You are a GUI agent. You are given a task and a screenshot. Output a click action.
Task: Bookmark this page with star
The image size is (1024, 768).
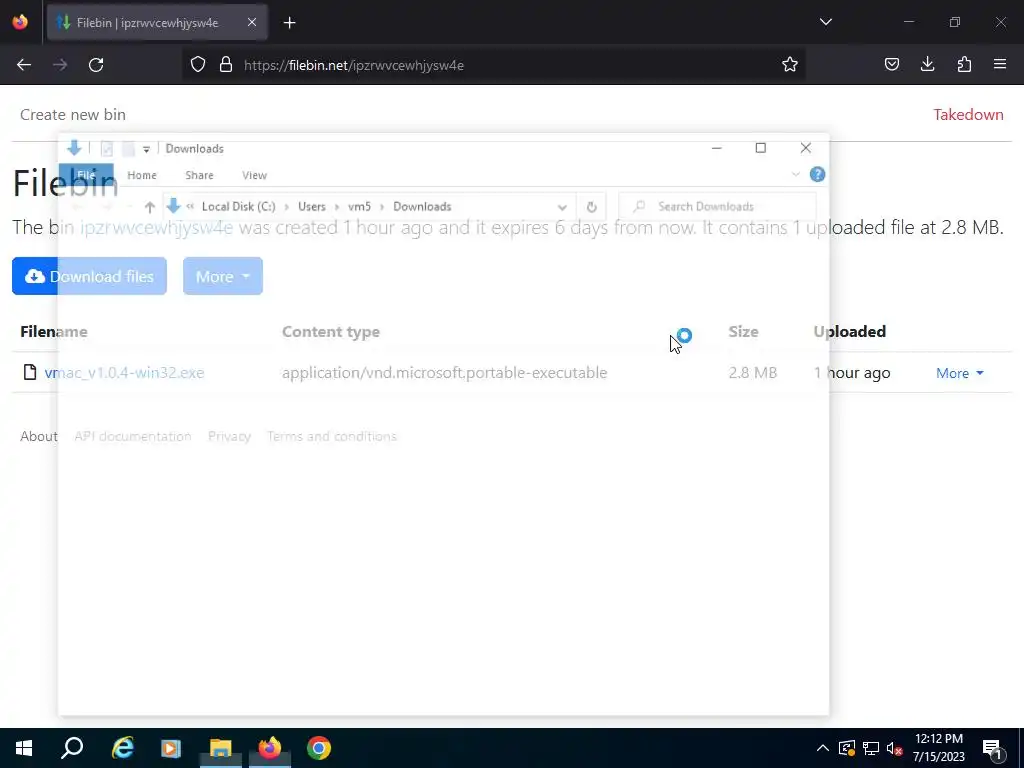click(x=790, y=65)
